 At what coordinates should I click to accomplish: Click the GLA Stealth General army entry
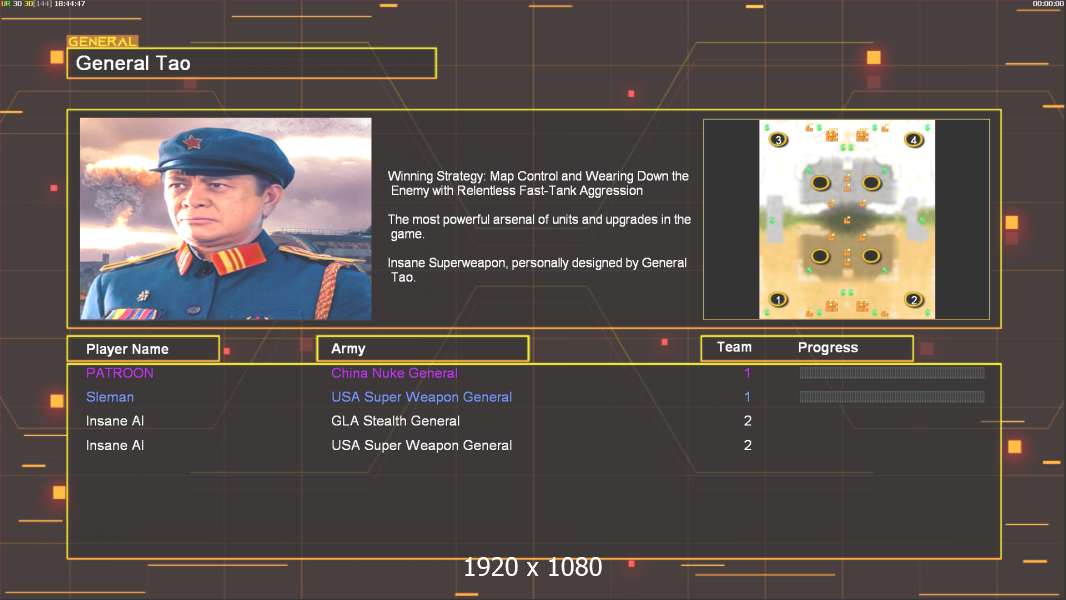pos(396,421)
